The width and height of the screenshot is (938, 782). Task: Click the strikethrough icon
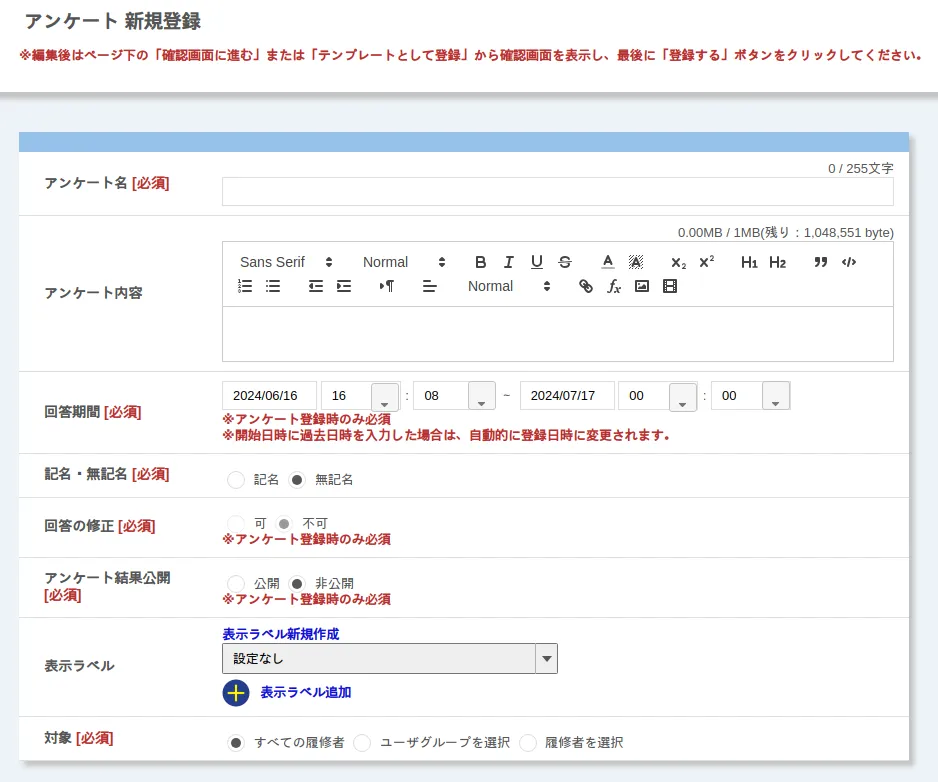coord(565,262)
